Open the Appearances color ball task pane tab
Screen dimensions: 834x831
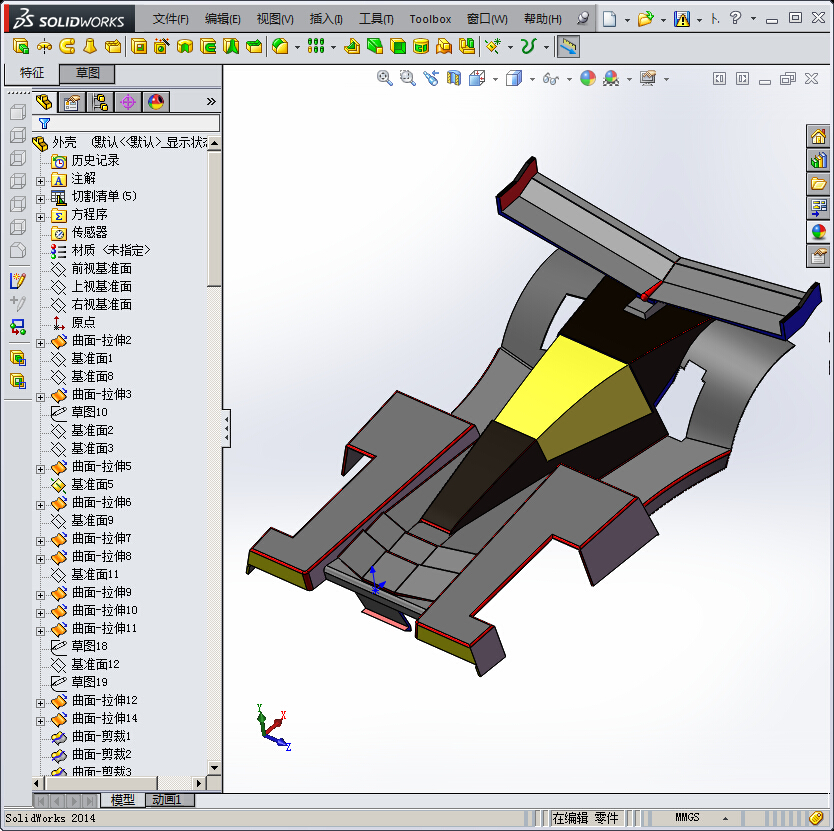pyautogui.click(x=819, y=232)
